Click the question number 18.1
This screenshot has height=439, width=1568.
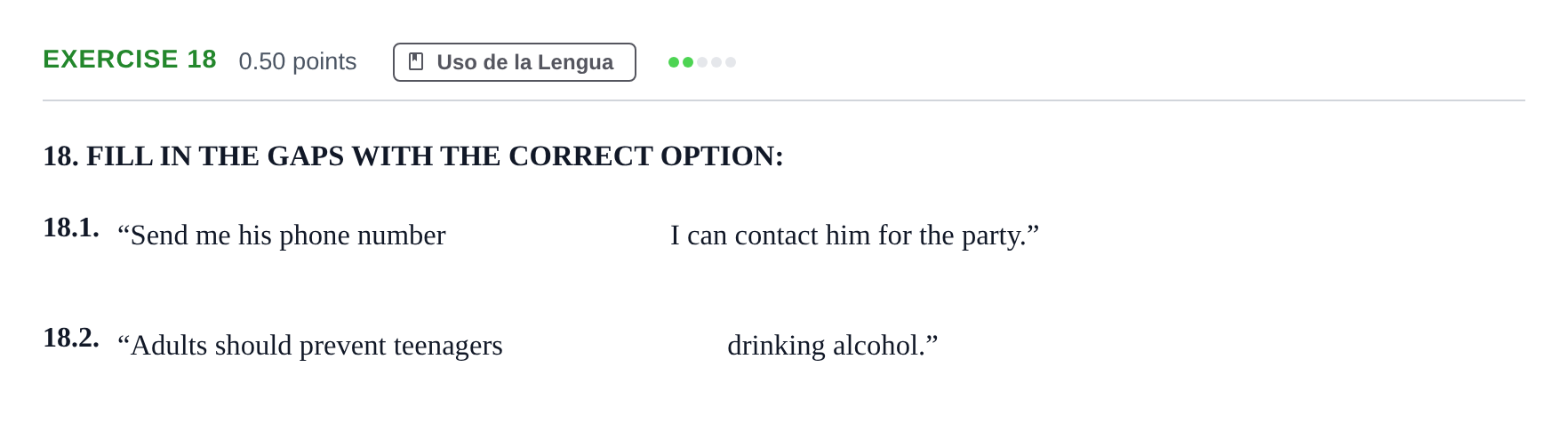(71, 227)
